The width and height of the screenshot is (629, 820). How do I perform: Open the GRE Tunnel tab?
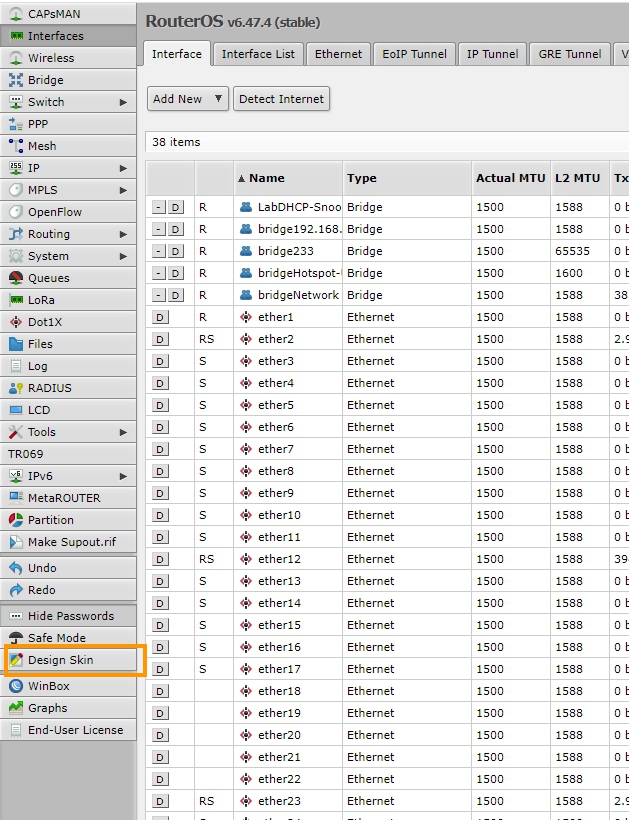point(570,54)
